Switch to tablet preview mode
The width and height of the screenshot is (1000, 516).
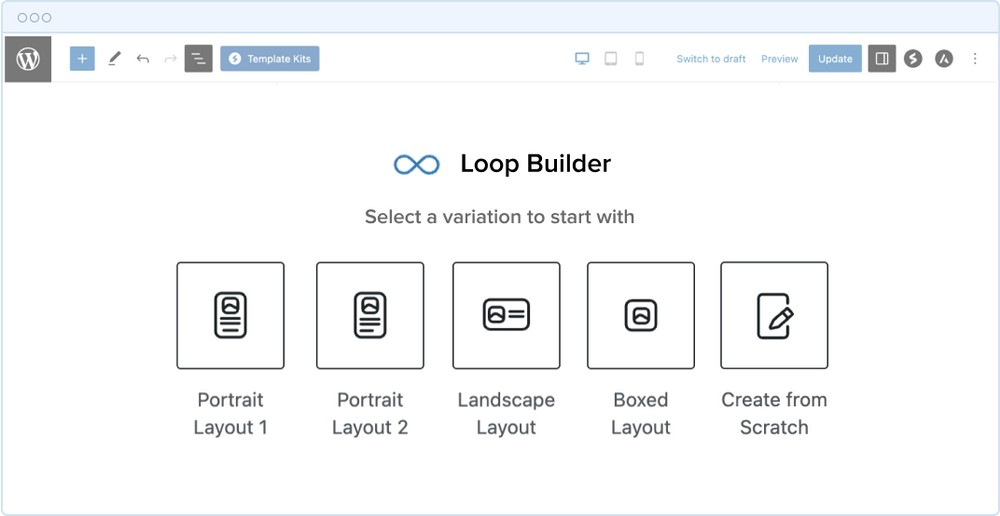611,59
